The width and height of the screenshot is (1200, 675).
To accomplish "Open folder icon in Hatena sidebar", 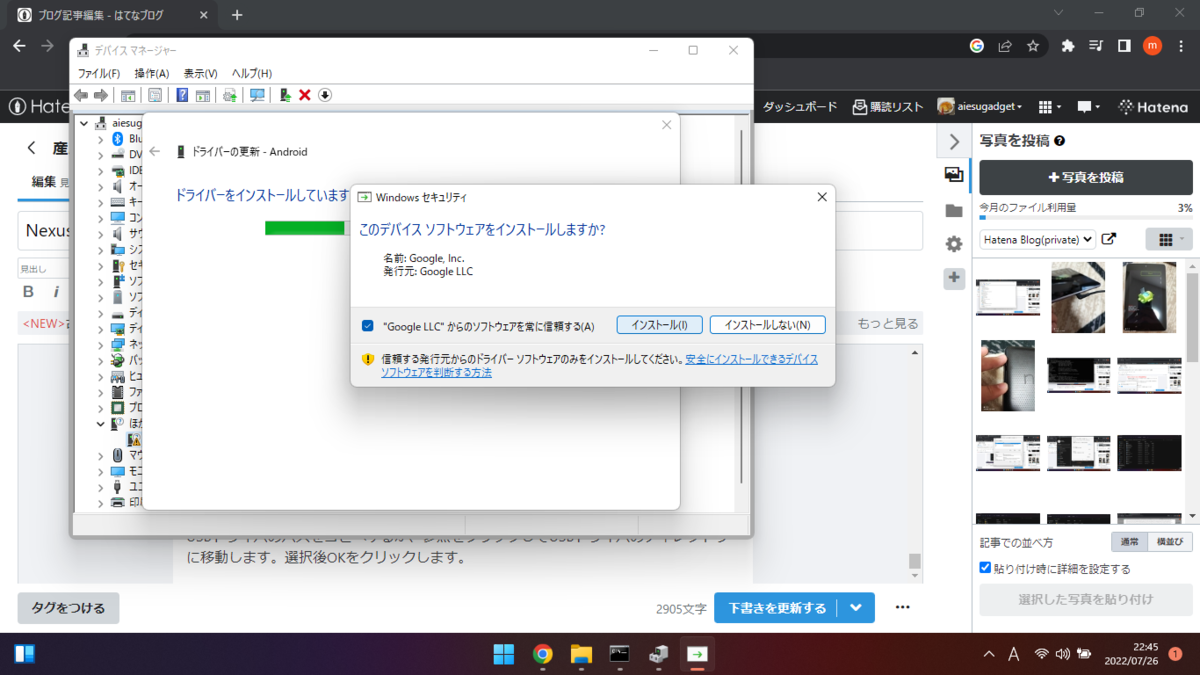I will pos(954,210).
